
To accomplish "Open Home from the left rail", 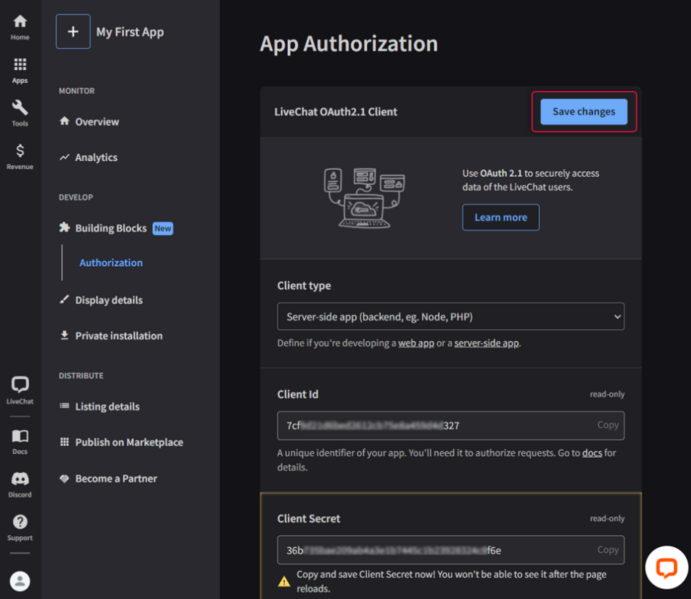I will coord(20,27).
